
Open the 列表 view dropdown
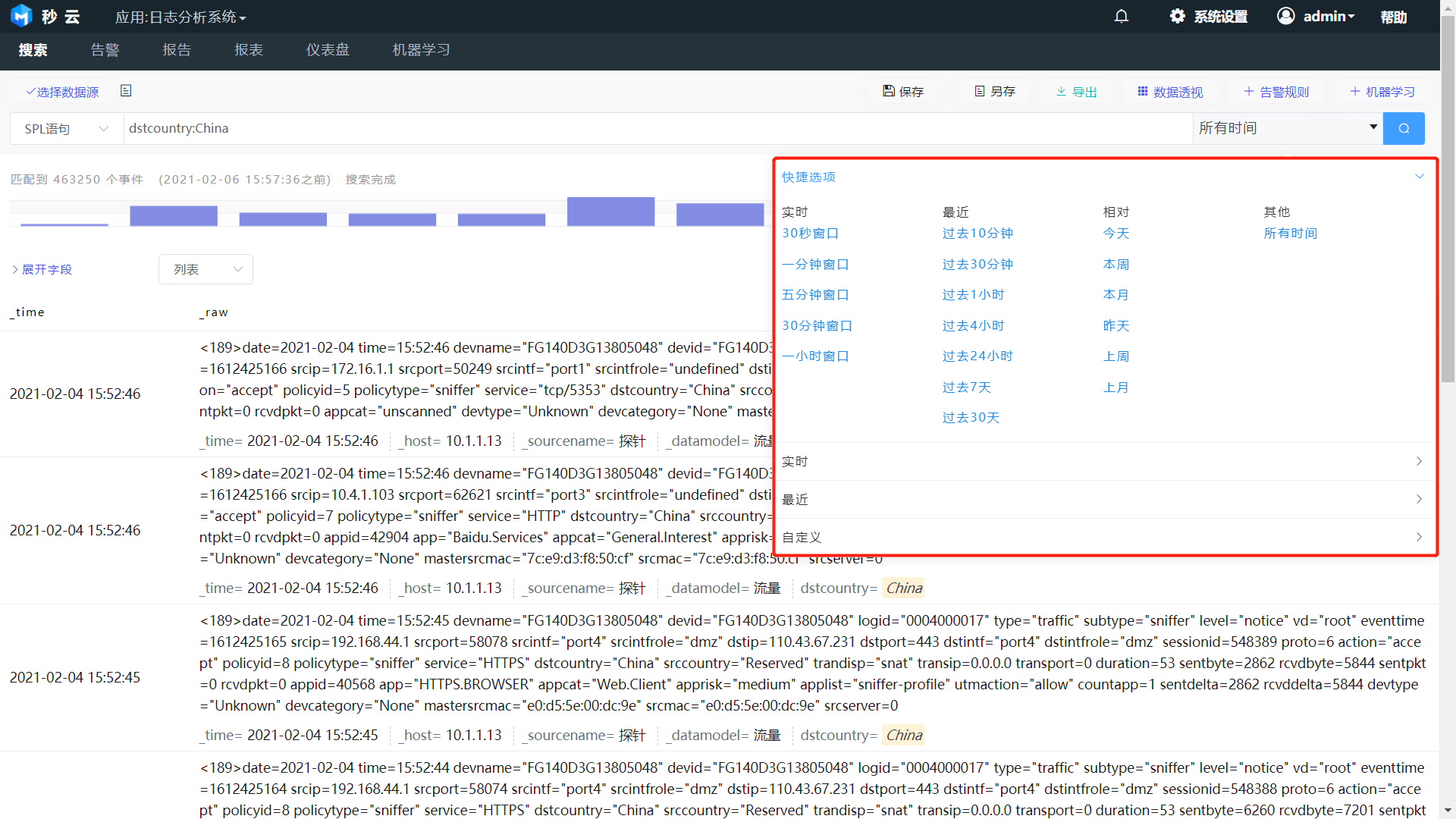[206, 269]
